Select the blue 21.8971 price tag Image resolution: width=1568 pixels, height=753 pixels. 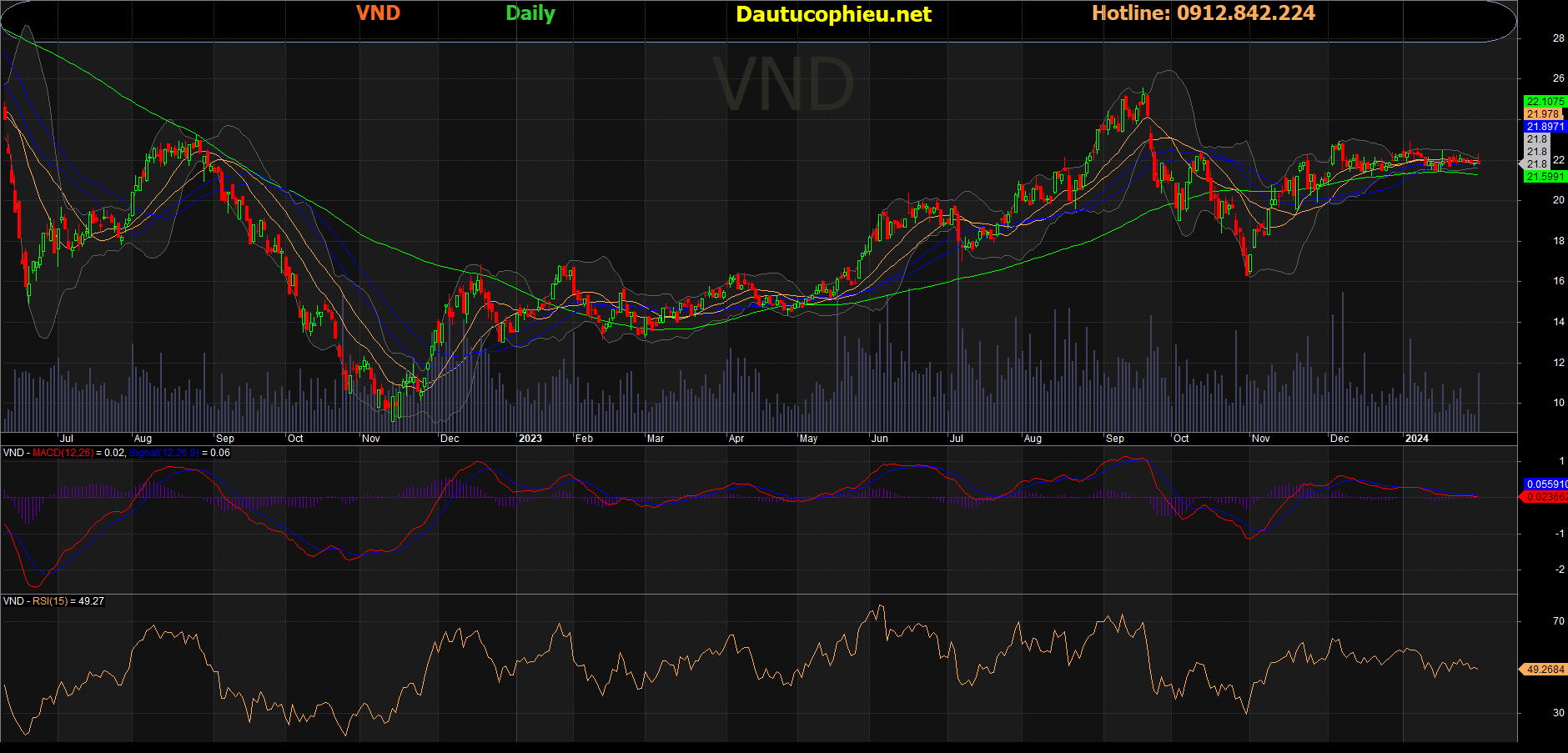(1545, 127)
